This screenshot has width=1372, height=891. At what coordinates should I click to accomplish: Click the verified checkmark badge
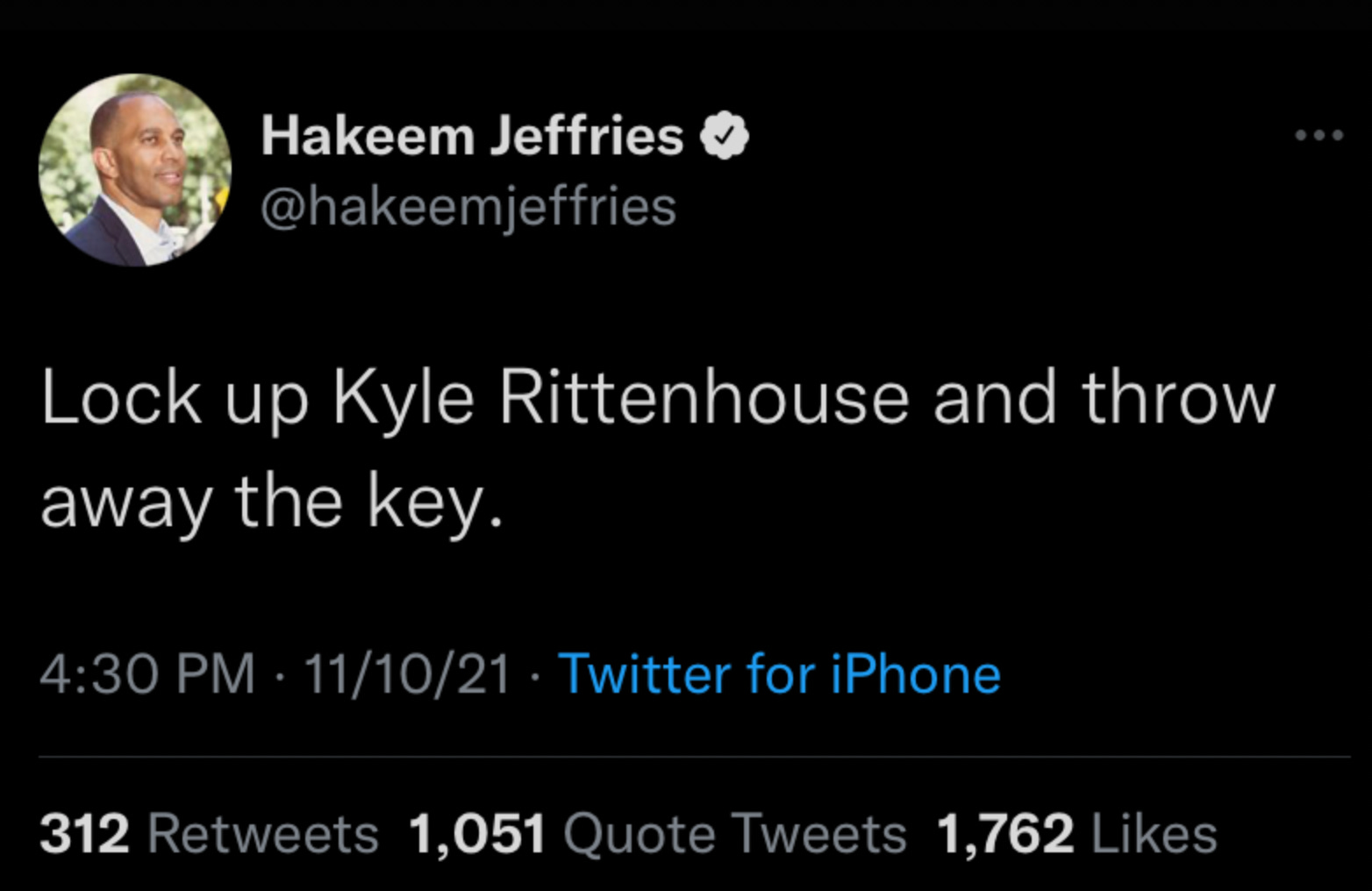click(x=724, y=137)
